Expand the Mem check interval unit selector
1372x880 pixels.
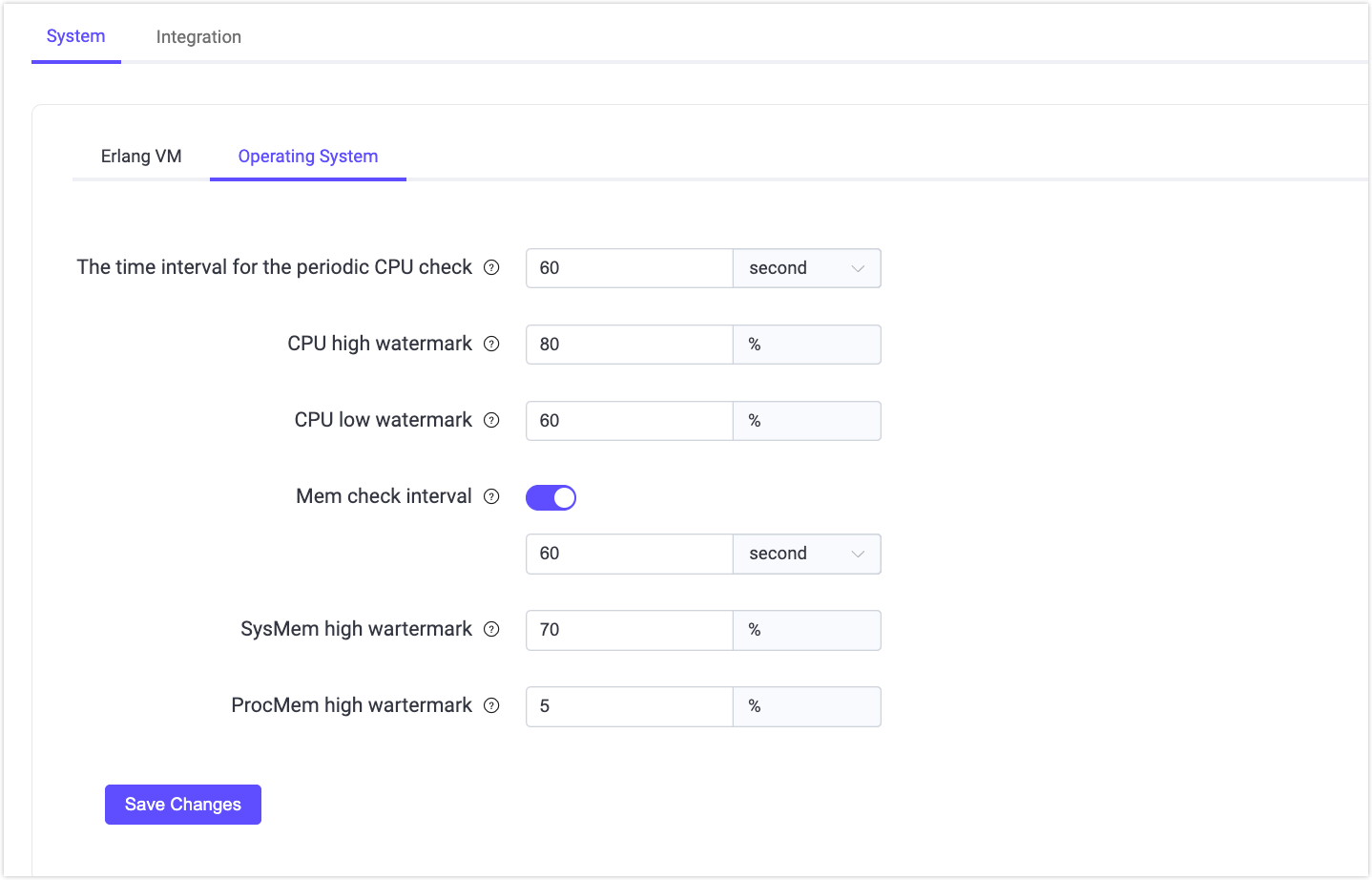pyautogui.click(x=806, y=554)
